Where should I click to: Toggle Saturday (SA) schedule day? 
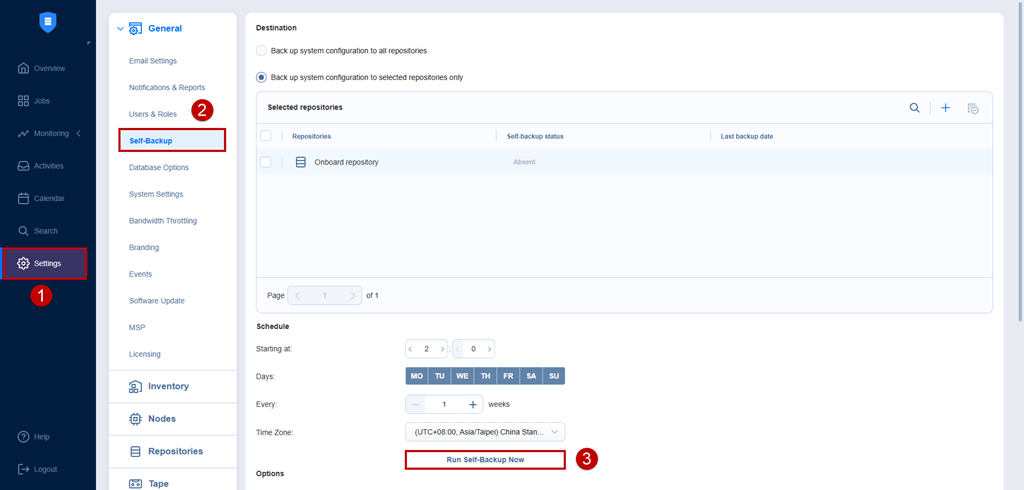[531, 376]
